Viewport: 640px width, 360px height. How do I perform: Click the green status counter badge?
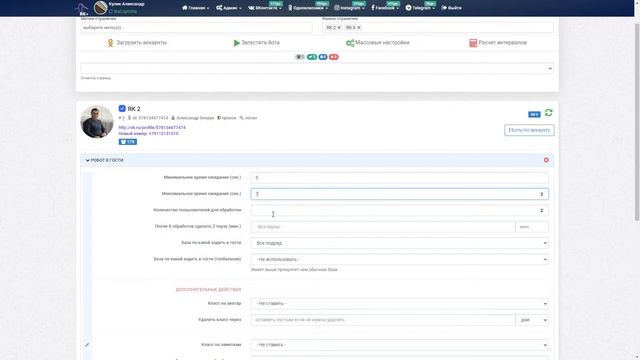(x=312, y=57)
